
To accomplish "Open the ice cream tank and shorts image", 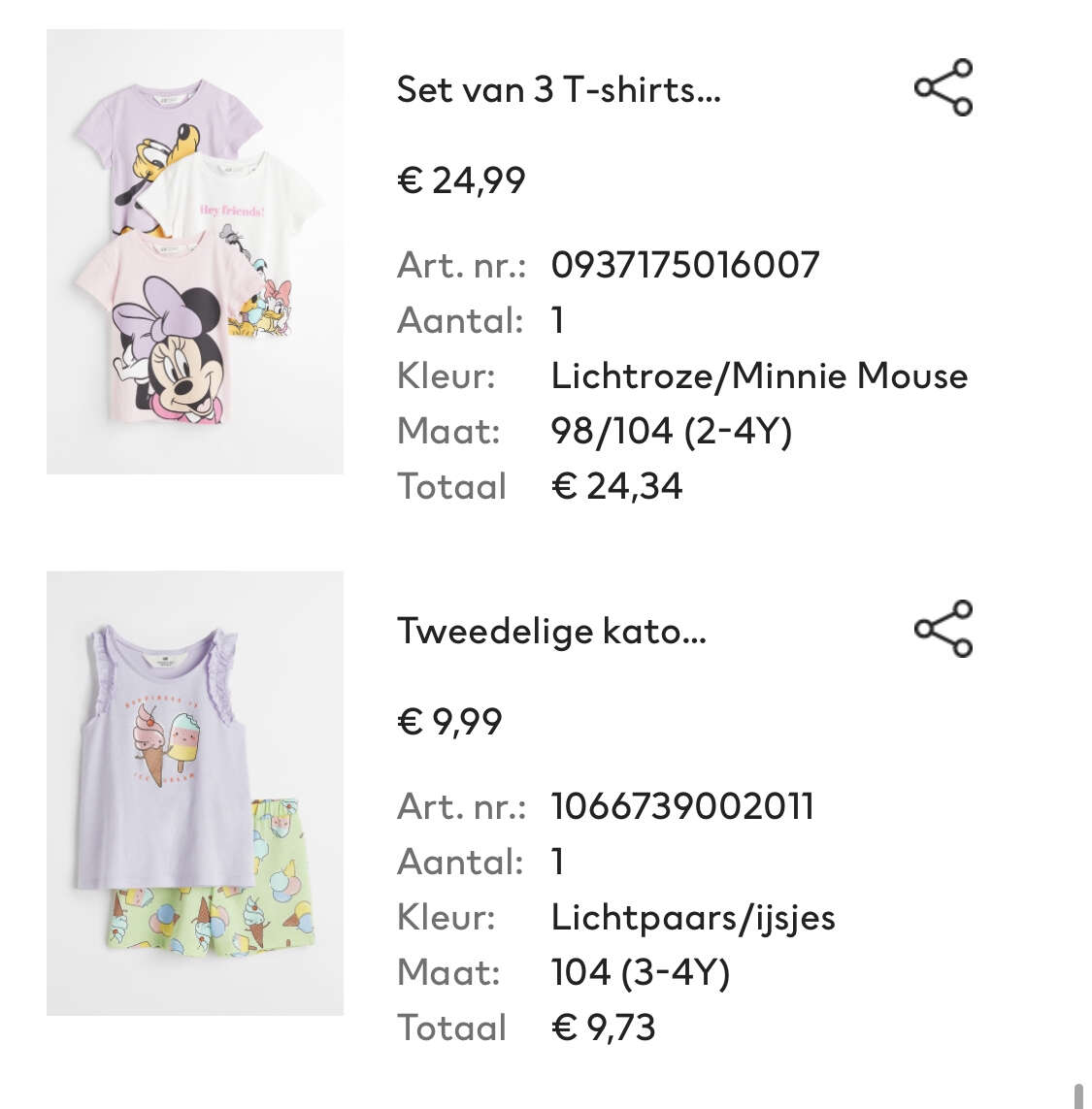I will [x=195, y=794].
